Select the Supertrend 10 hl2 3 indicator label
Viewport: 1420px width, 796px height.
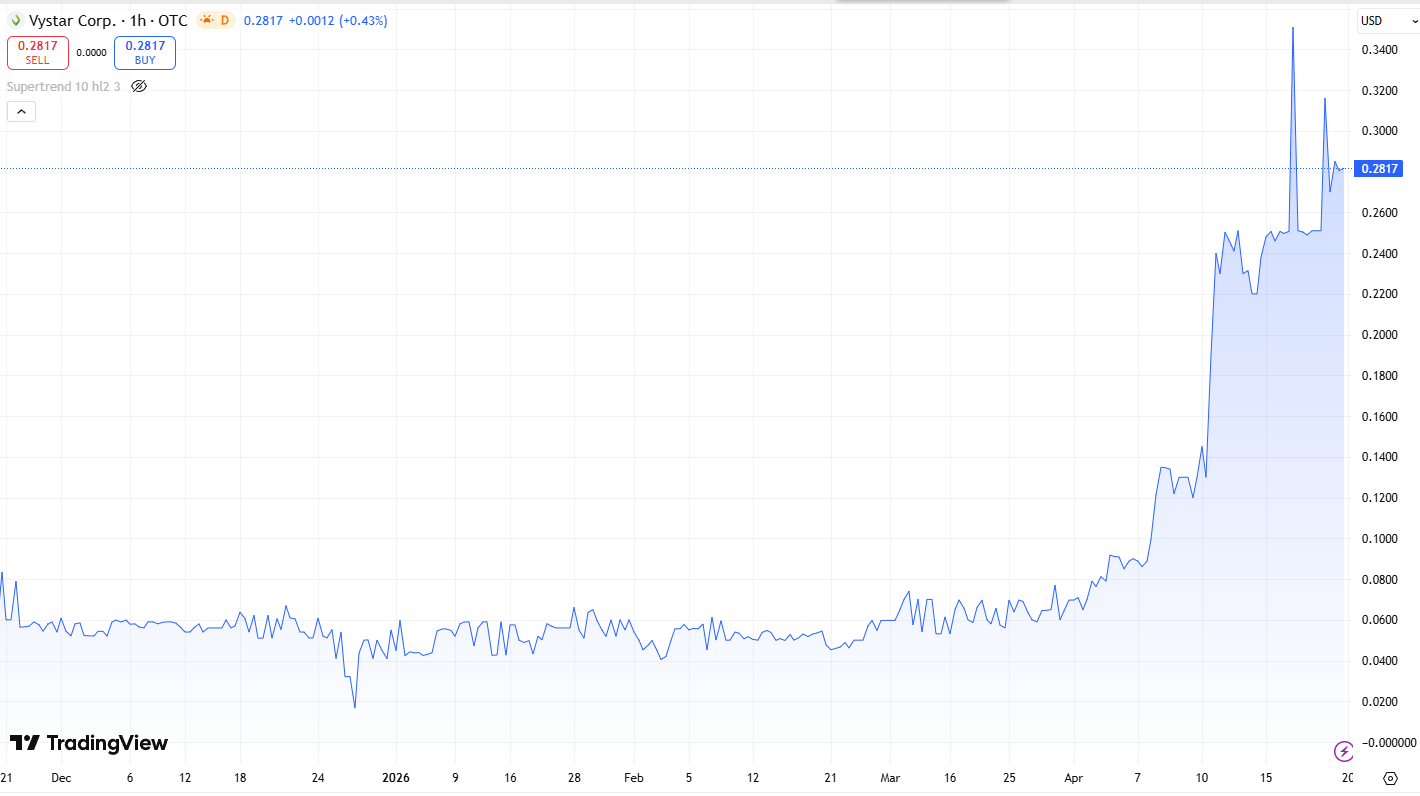(63, 87)
